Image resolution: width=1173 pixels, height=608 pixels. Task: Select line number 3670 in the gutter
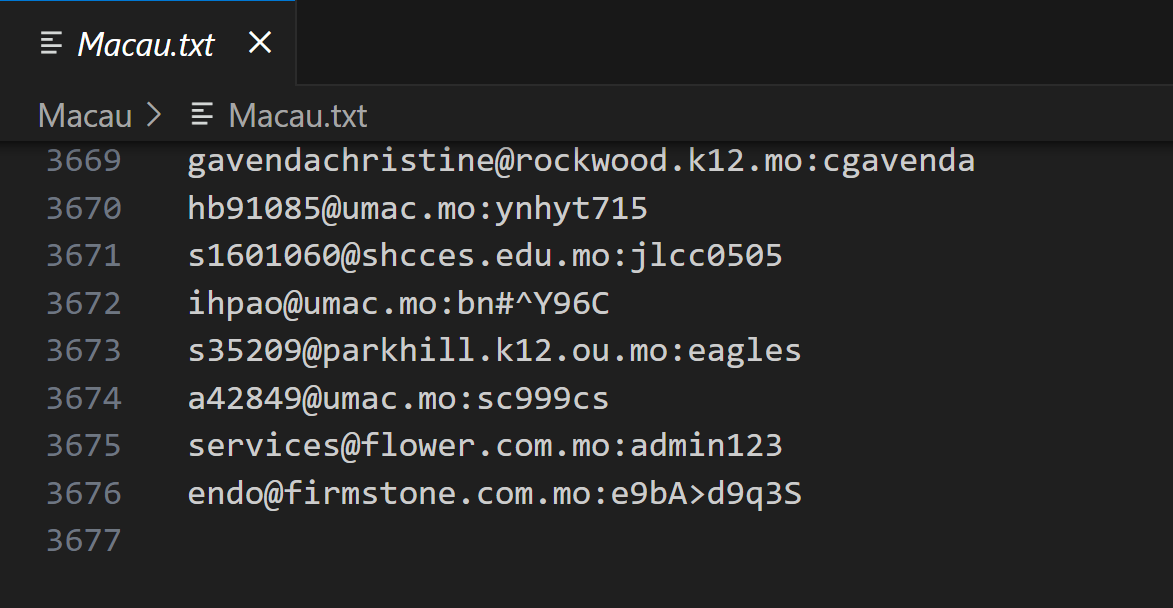(x=84, y=208)
